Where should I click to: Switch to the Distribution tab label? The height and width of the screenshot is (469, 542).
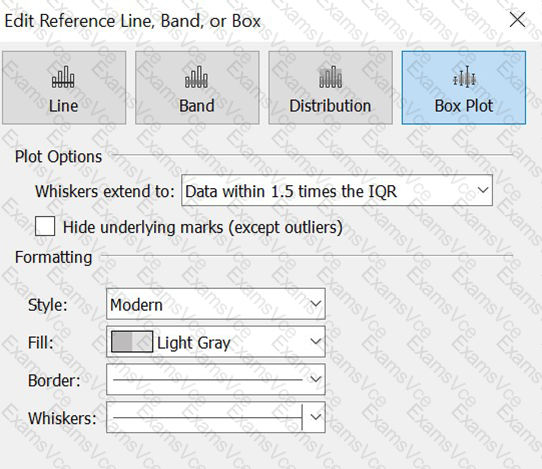(330, 106)
